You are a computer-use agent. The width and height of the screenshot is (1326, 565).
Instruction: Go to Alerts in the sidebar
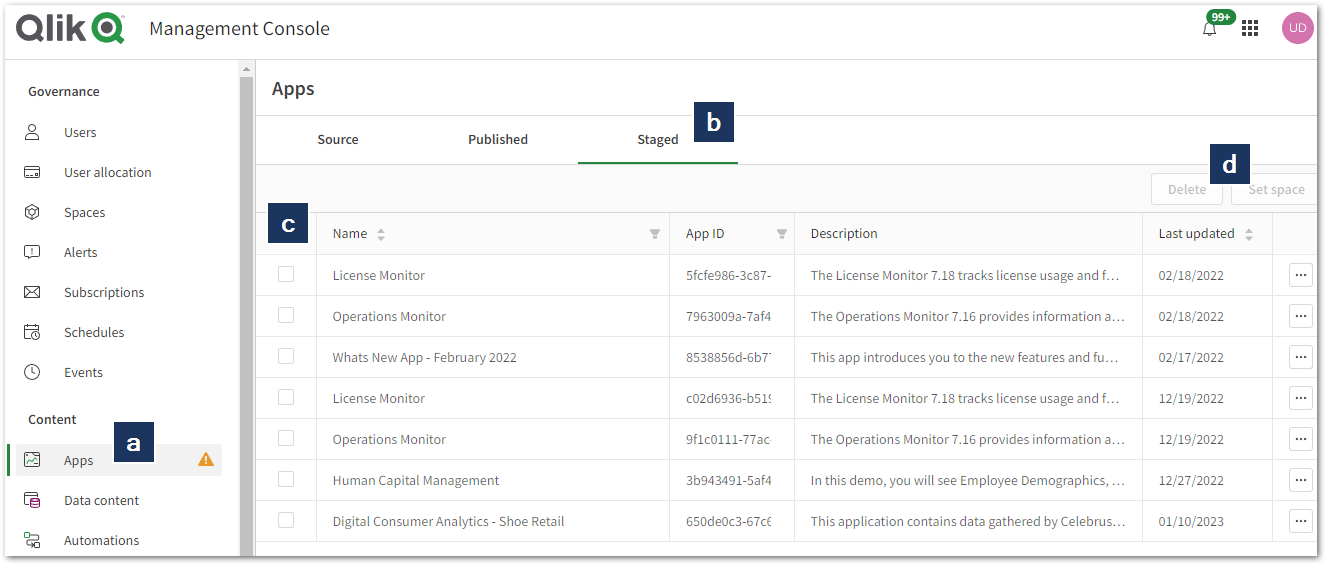click(80, 252)
